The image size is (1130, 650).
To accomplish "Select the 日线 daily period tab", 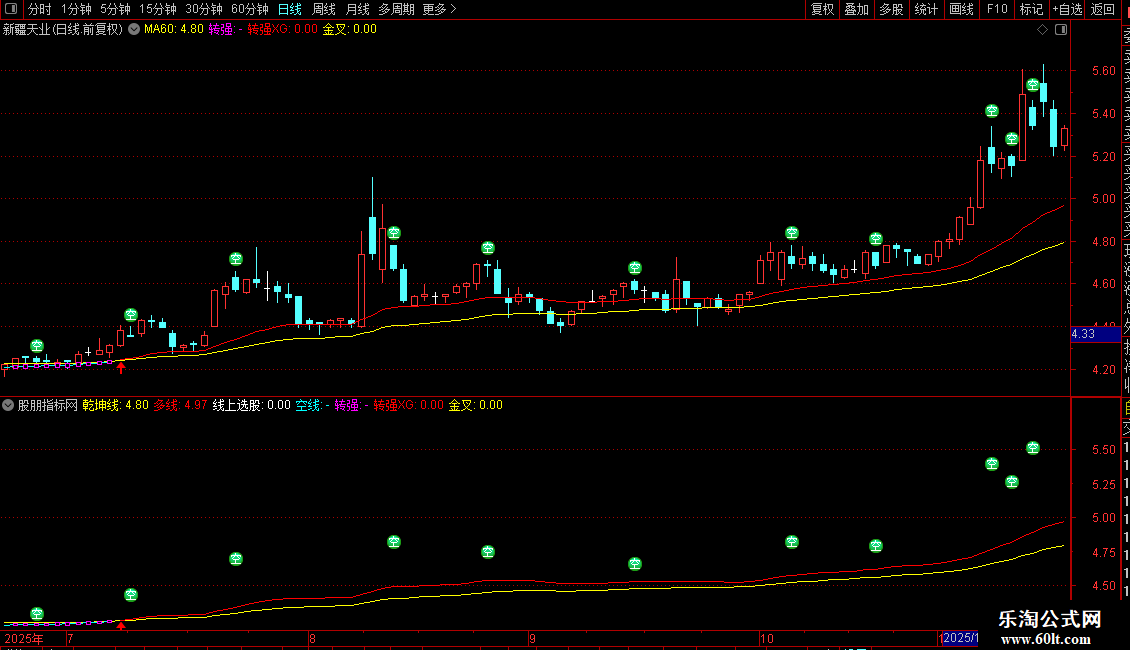I will tap(290, 9).
